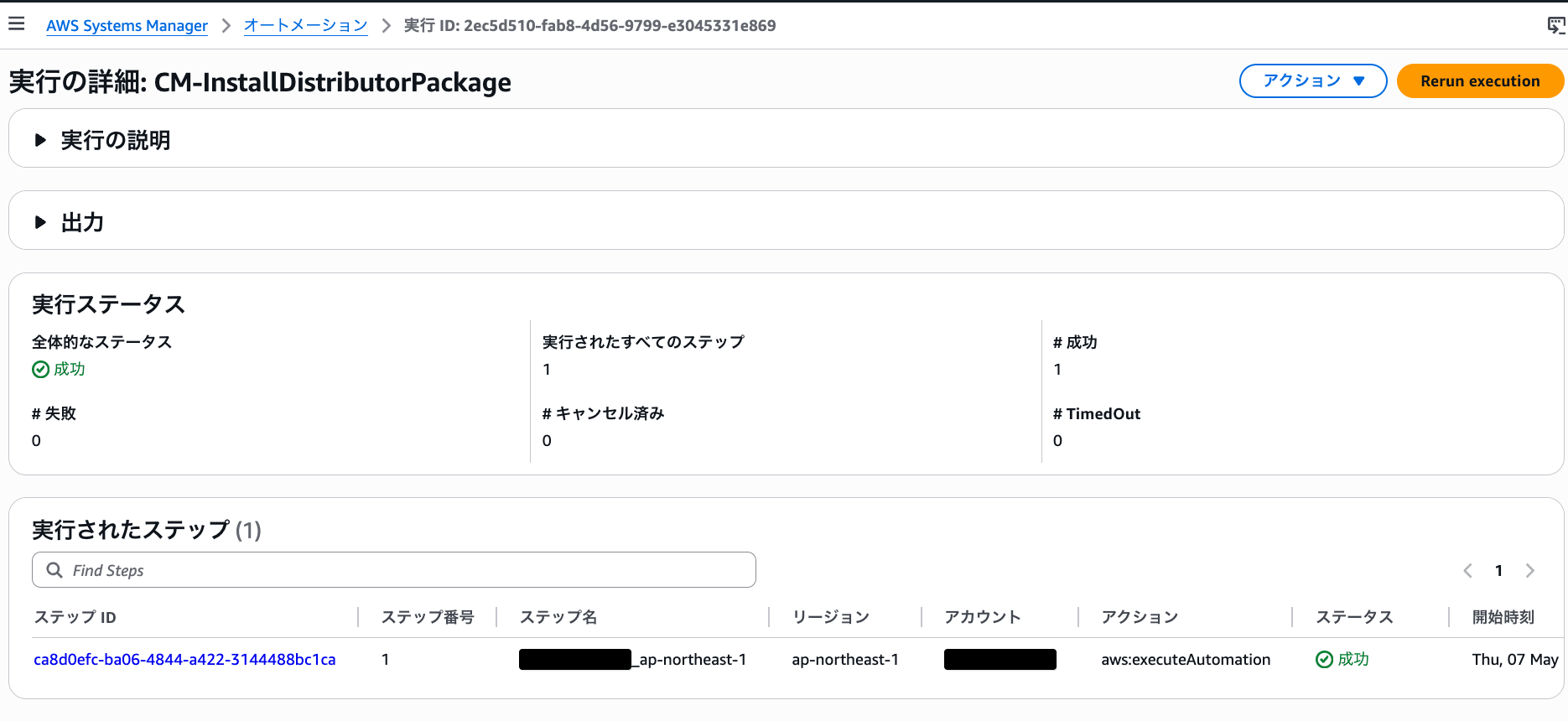Sort by ステップ ID column header
Screen dimensions: 1568x721
(75, 617)
